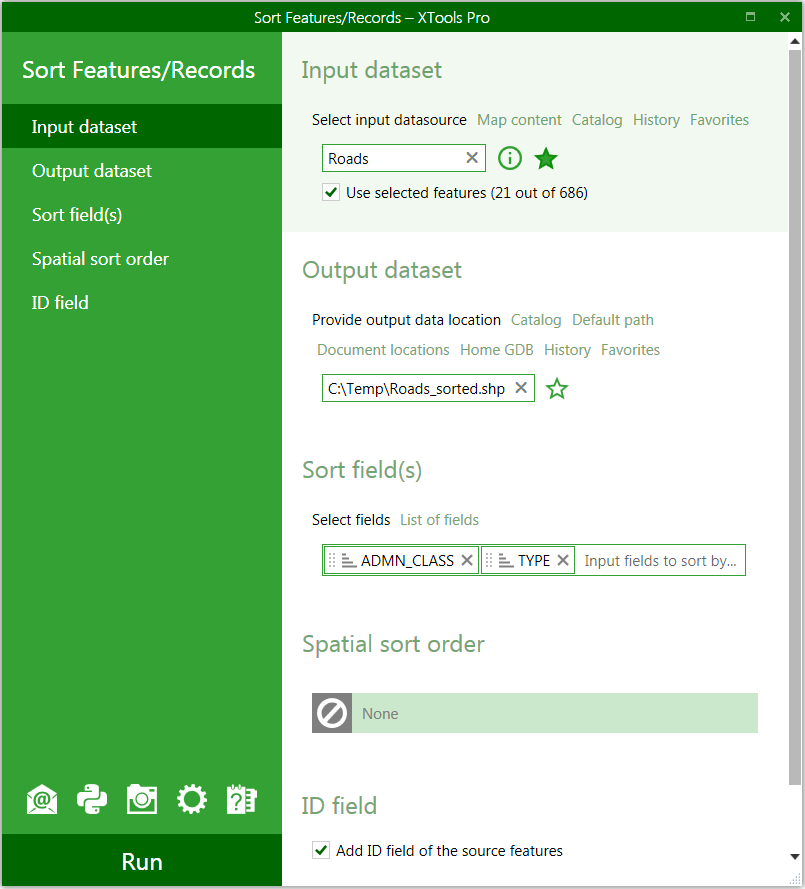
Task: Open History link for output location
Action: [x=567, y=350]
